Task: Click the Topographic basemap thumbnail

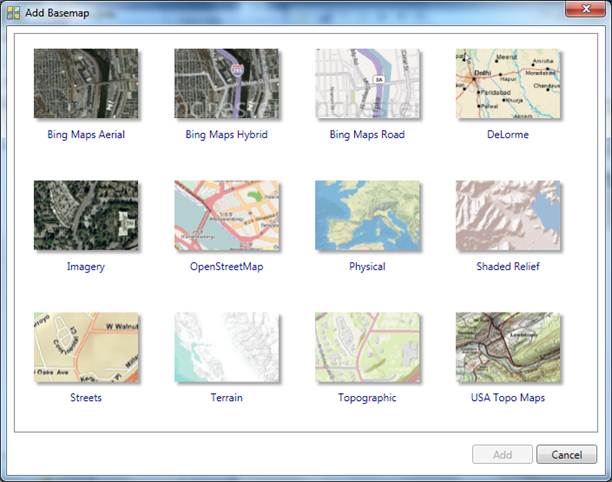Action: tap(367, 347)
